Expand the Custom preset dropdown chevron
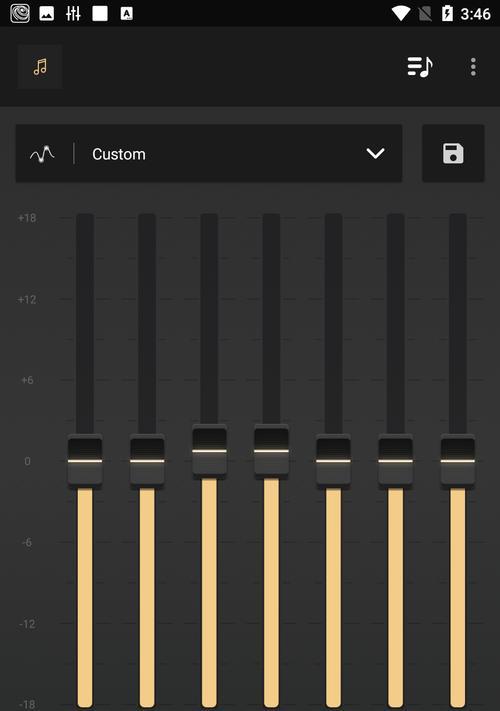Image resolution: width=500 pixels, height=711 pixels. pyautogui.click(x=375, y=153)
